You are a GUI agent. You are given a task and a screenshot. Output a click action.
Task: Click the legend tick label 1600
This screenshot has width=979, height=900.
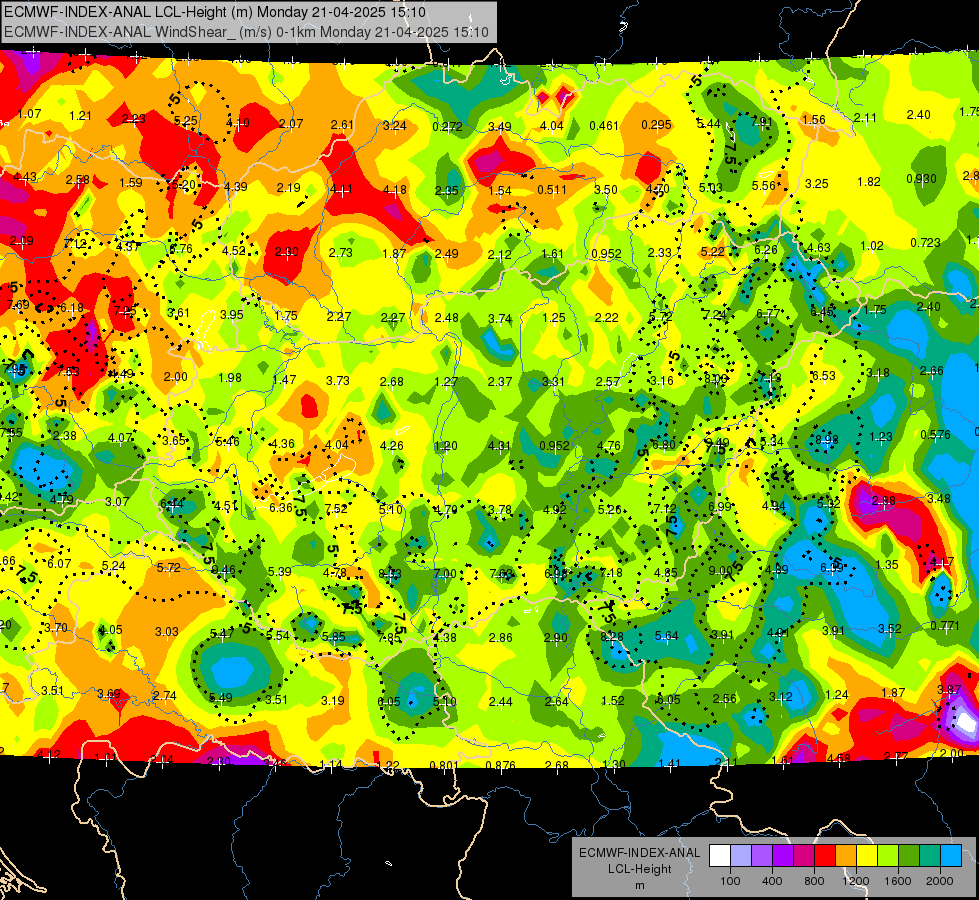coord(898,881)
